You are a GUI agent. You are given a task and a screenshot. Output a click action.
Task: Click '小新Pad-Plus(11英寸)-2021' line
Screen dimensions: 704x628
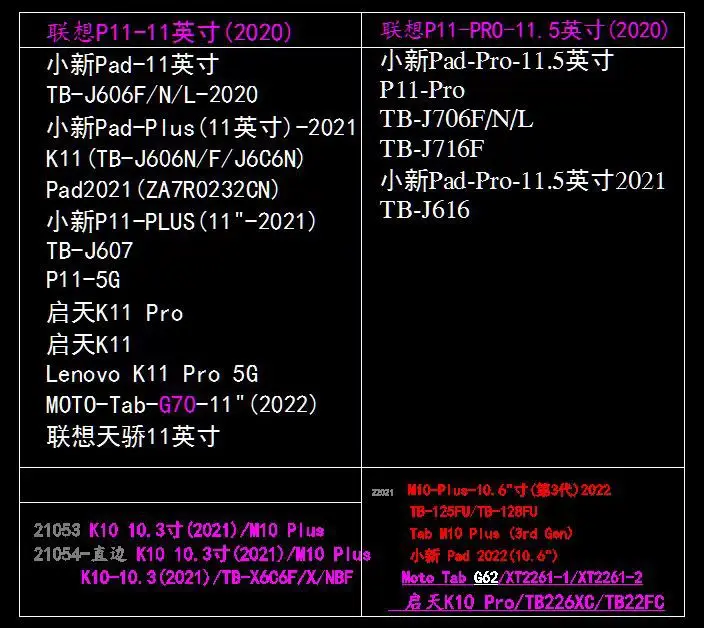[201, 127]
